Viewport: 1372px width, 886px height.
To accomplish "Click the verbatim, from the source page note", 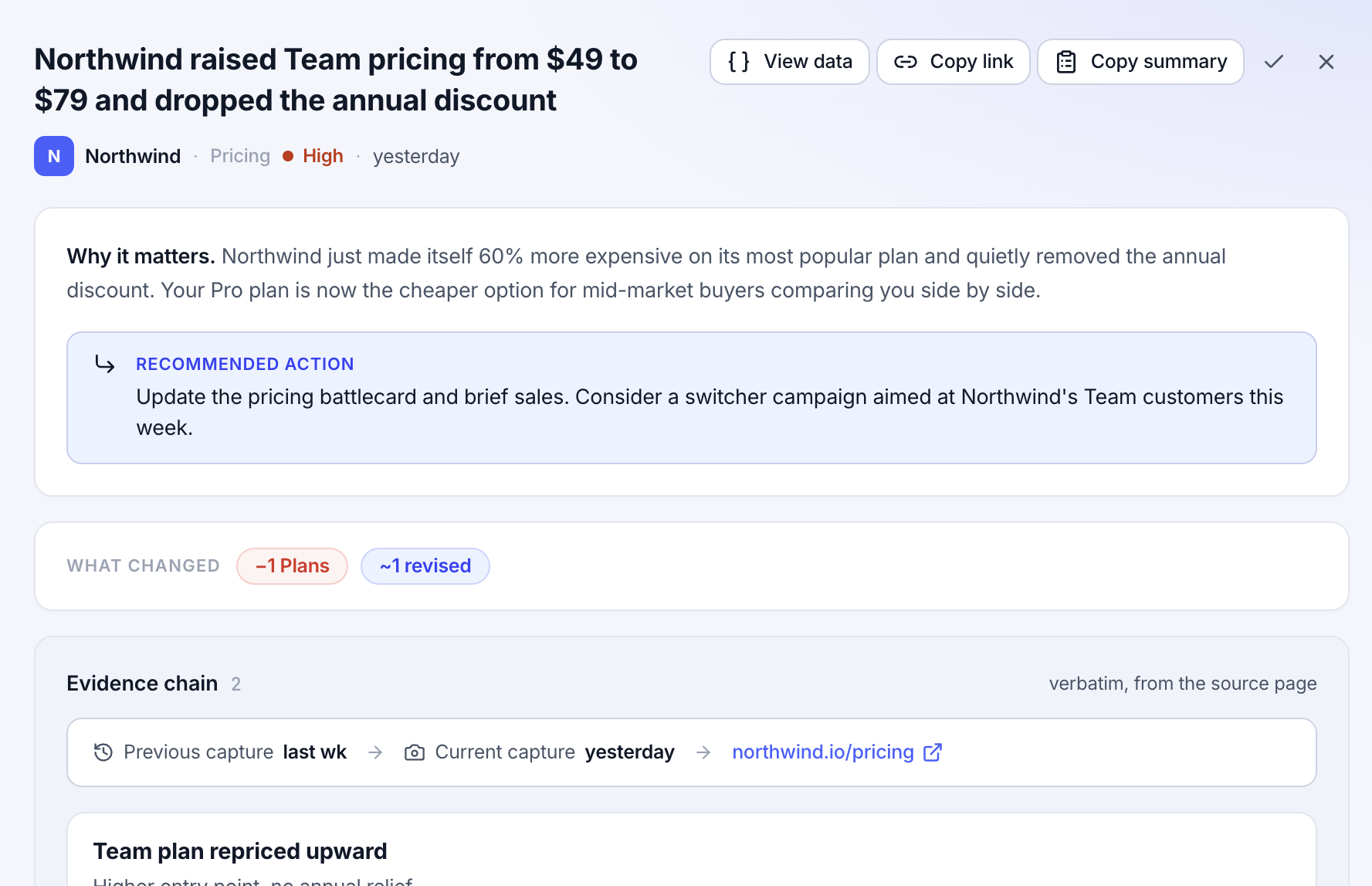I will pyautogui.click(x=1183, y=684).
